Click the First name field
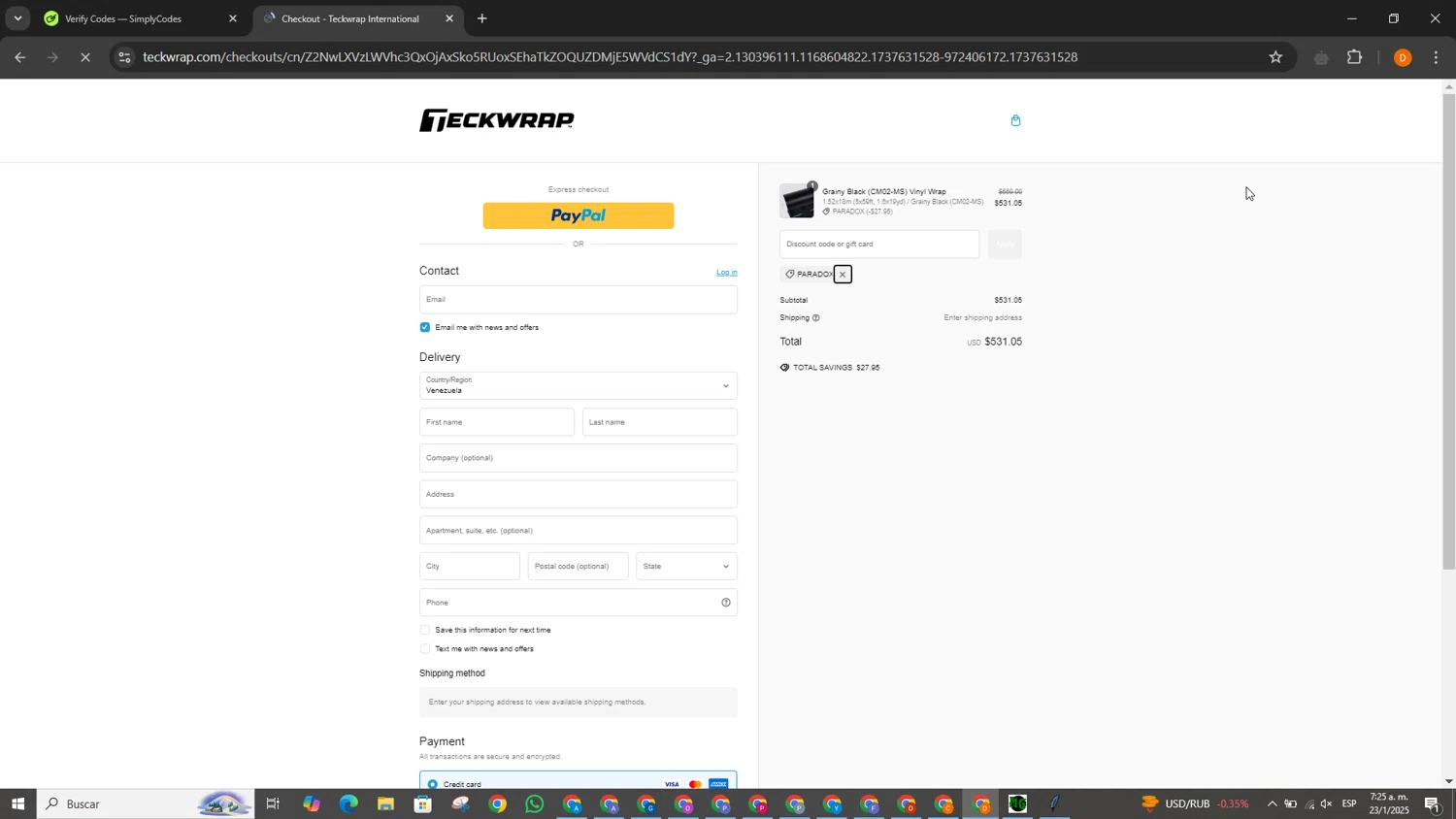Image resolution: width=1456 pixels, height=819 pixels. point(497,422)
